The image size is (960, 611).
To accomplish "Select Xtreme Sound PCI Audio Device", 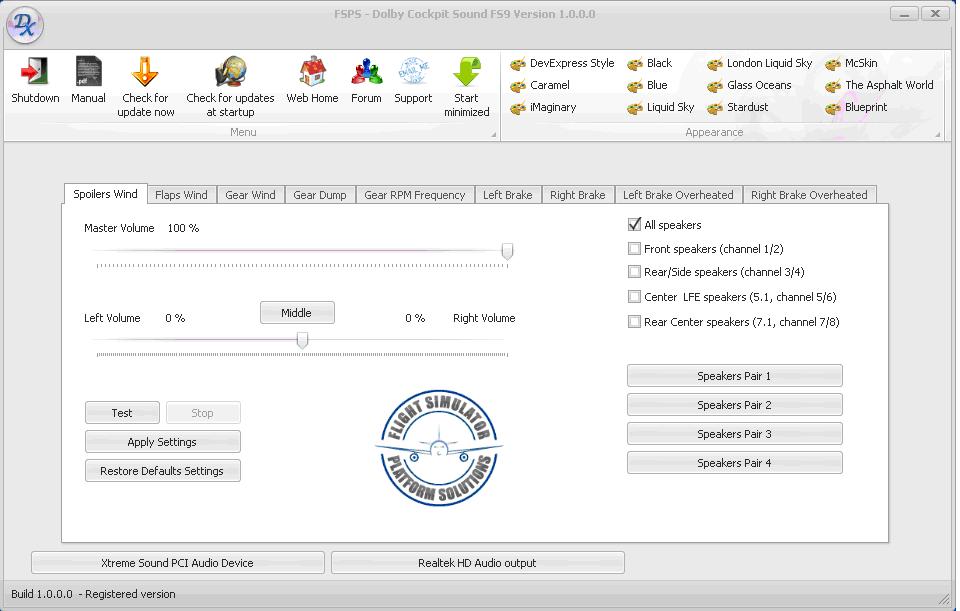I will (x=178, y=563).
